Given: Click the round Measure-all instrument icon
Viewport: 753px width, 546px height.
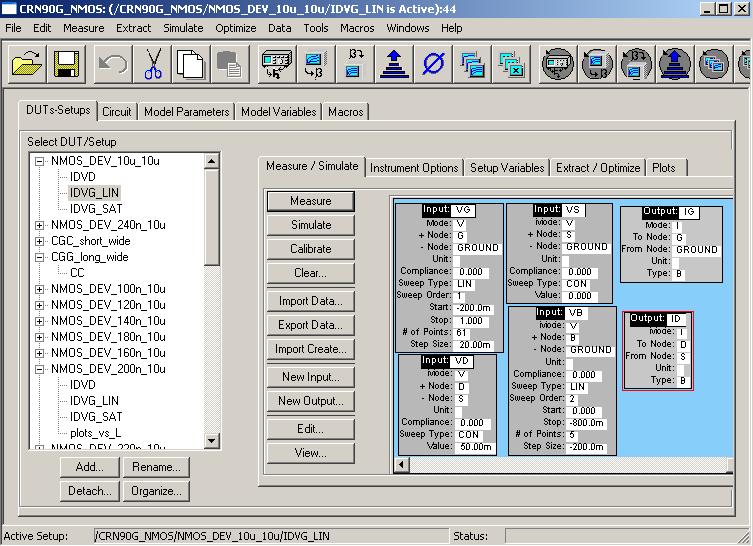Looking at the screenshot, I should 558,64.
